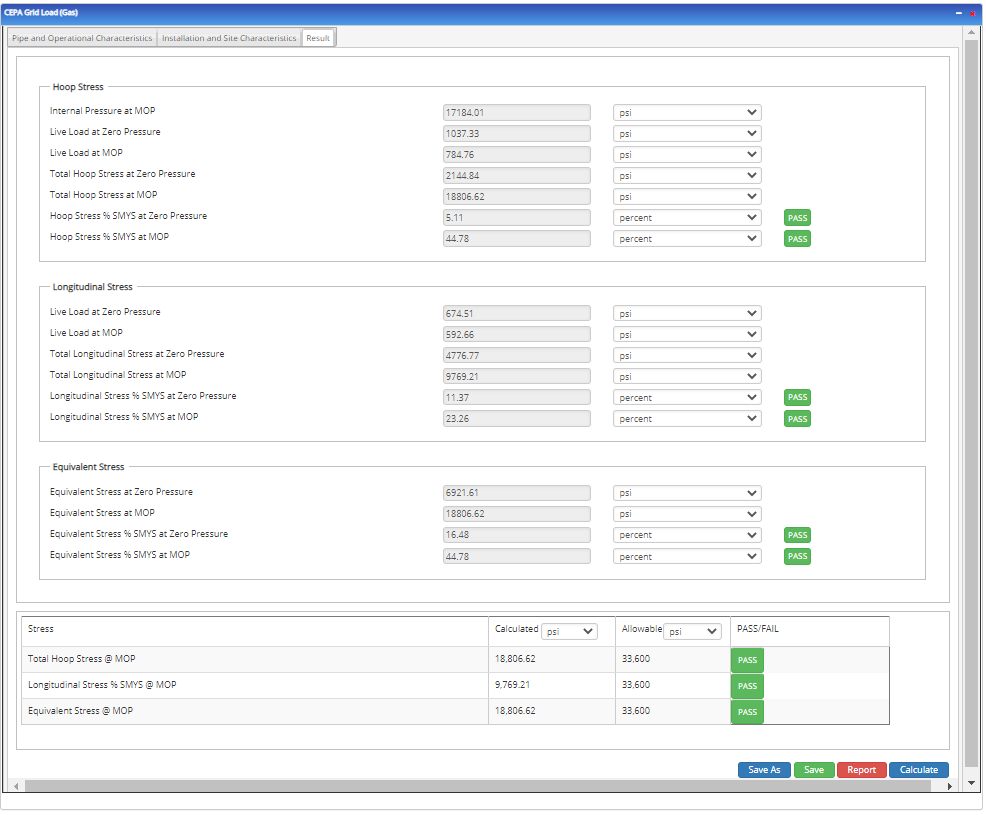986x815 pixels.
Task: Select the Result tab
Action: [318, 37]
